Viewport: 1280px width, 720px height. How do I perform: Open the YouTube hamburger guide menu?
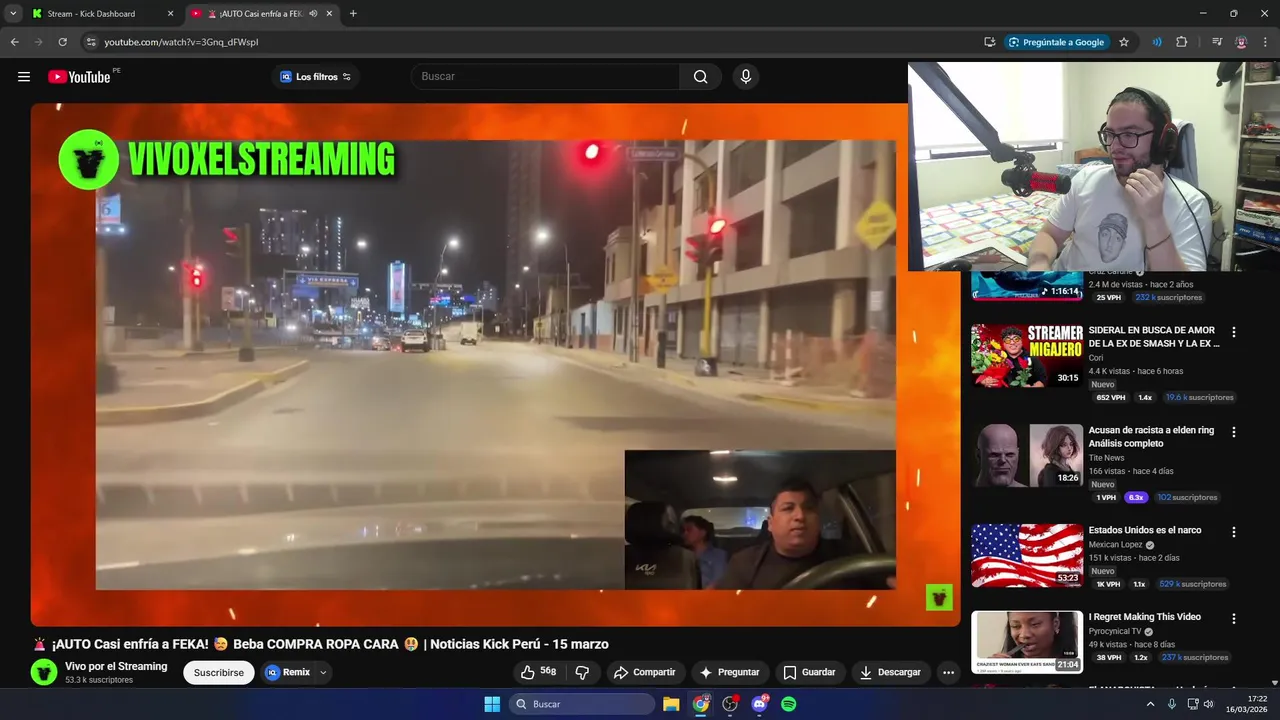24,77
